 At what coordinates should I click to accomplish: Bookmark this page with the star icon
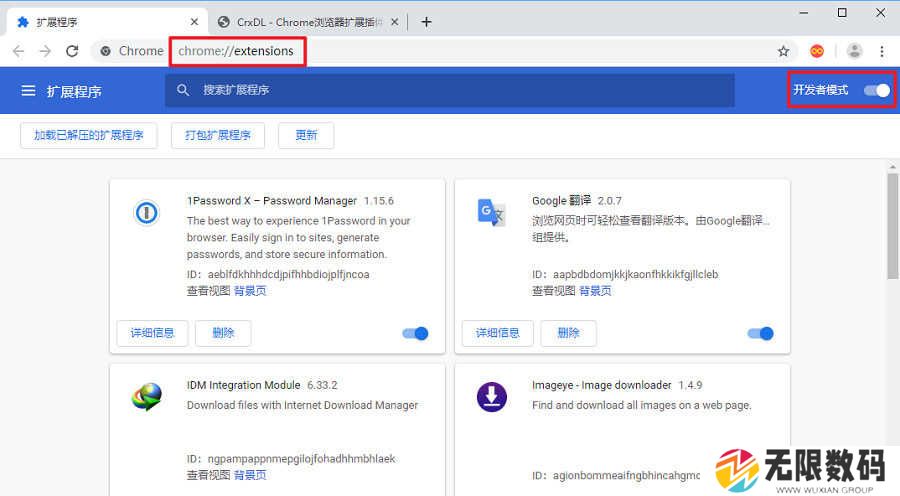pos(783,51)
